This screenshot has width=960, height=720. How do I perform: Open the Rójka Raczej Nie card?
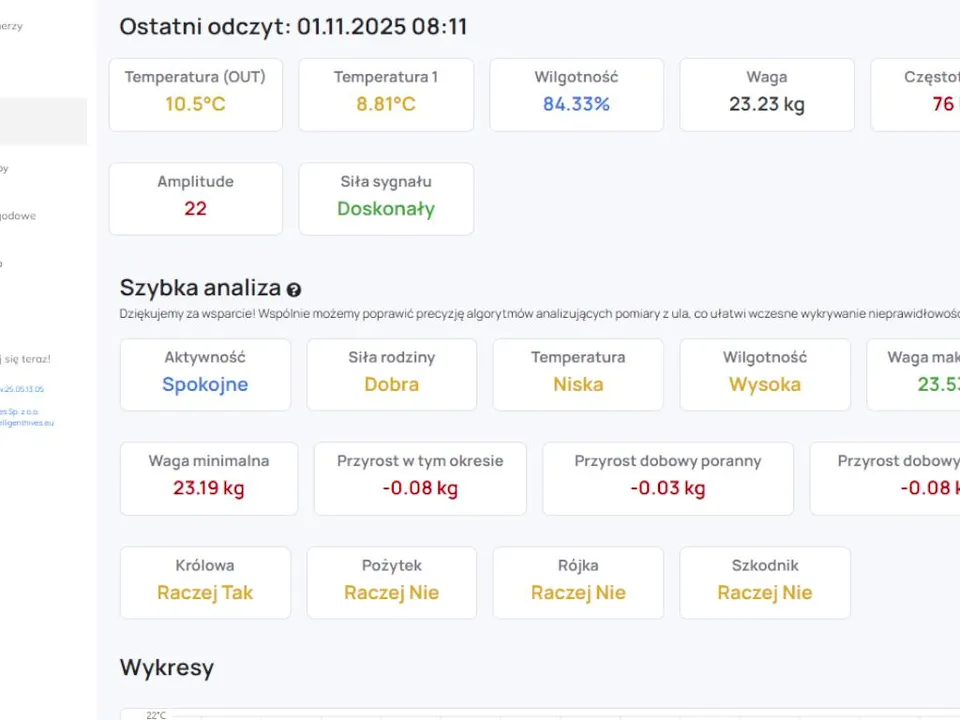click(x=578, y=582)
